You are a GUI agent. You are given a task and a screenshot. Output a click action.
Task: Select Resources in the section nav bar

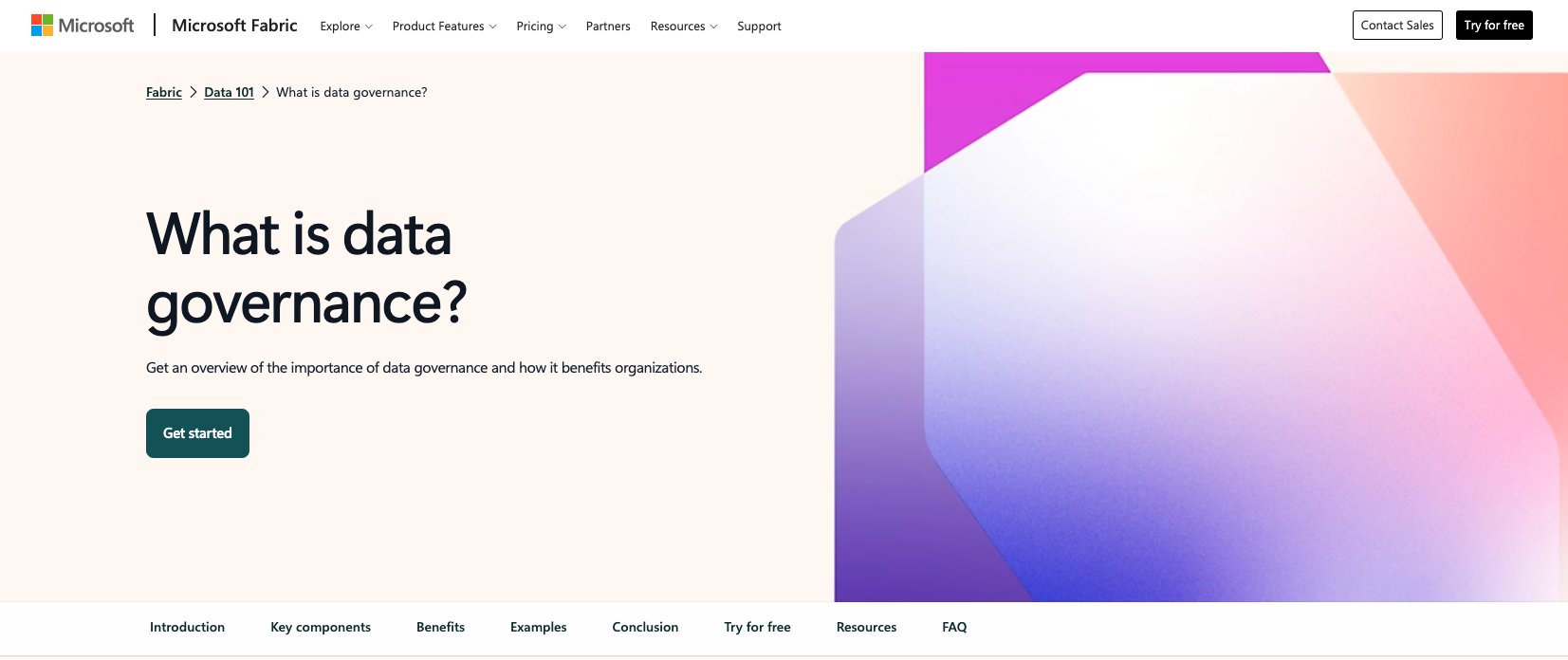click(866, 627)
